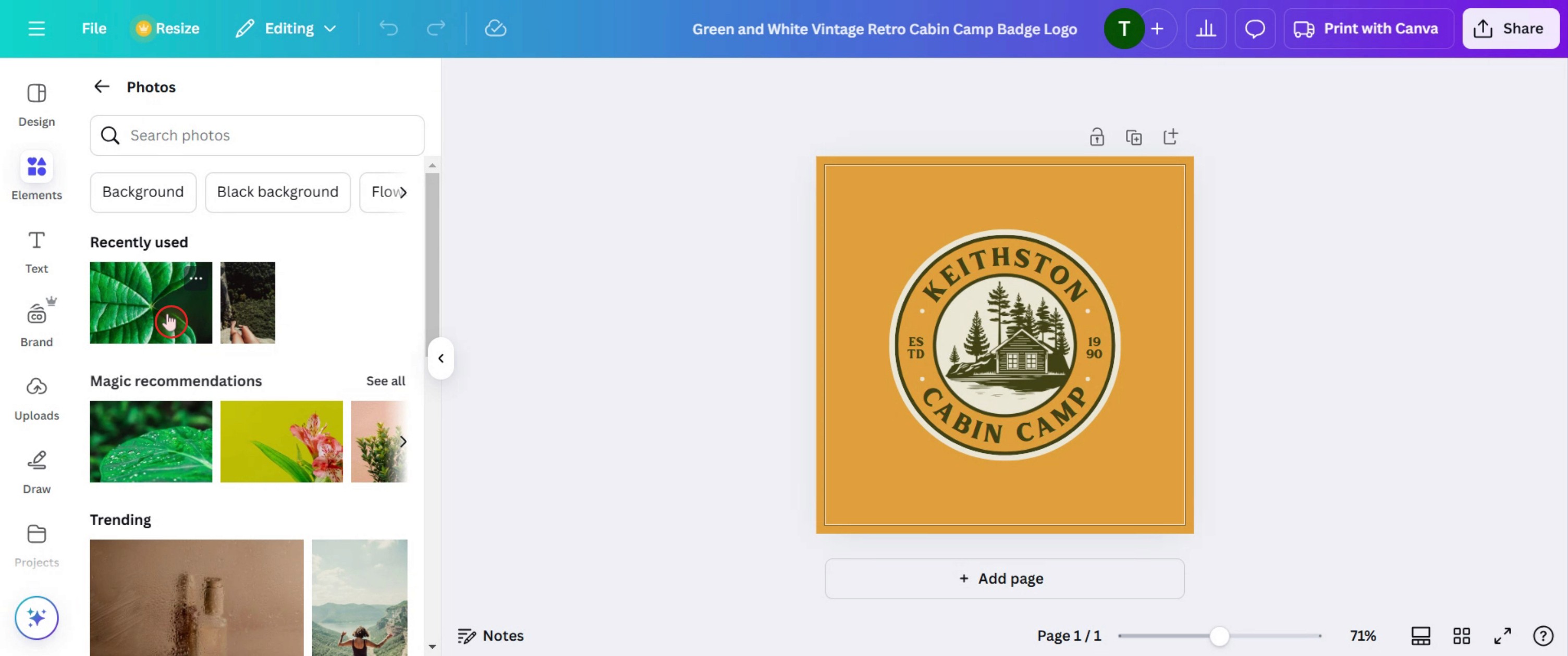Open the analytics bar chart icon
This screenshot has height=656, width=1568.
pyautogui.click(x=1205, y=29)
